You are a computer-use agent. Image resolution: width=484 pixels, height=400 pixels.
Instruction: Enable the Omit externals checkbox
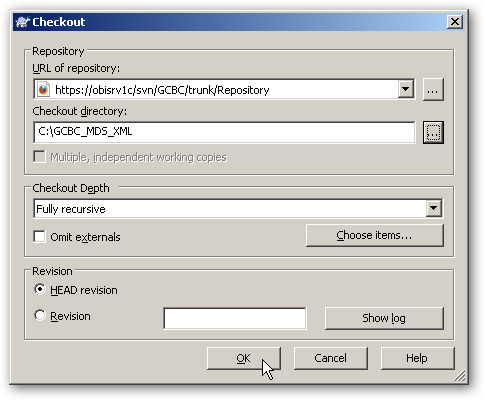tap(40, 237)
